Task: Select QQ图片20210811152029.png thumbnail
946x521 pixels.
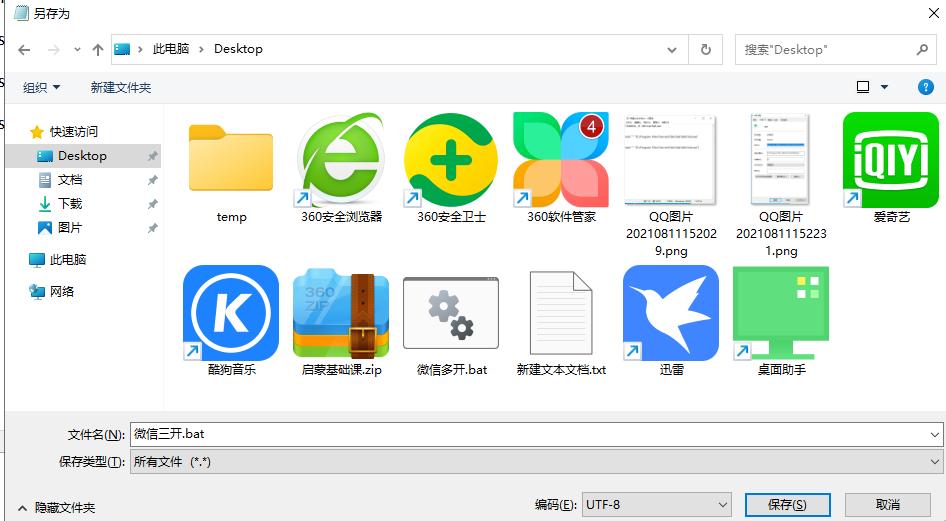Action: click(670, 159)
